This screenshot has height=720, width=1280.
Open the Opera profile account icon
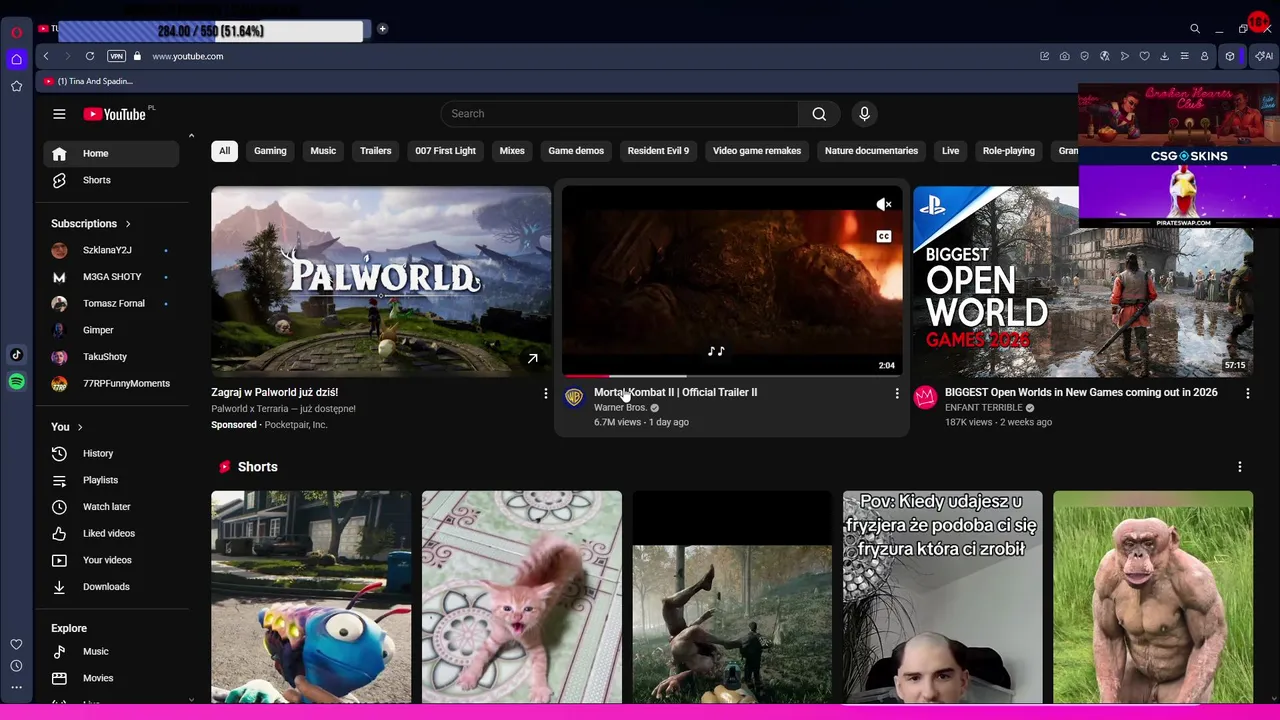pyautogui.click(x=1204, y=56)
